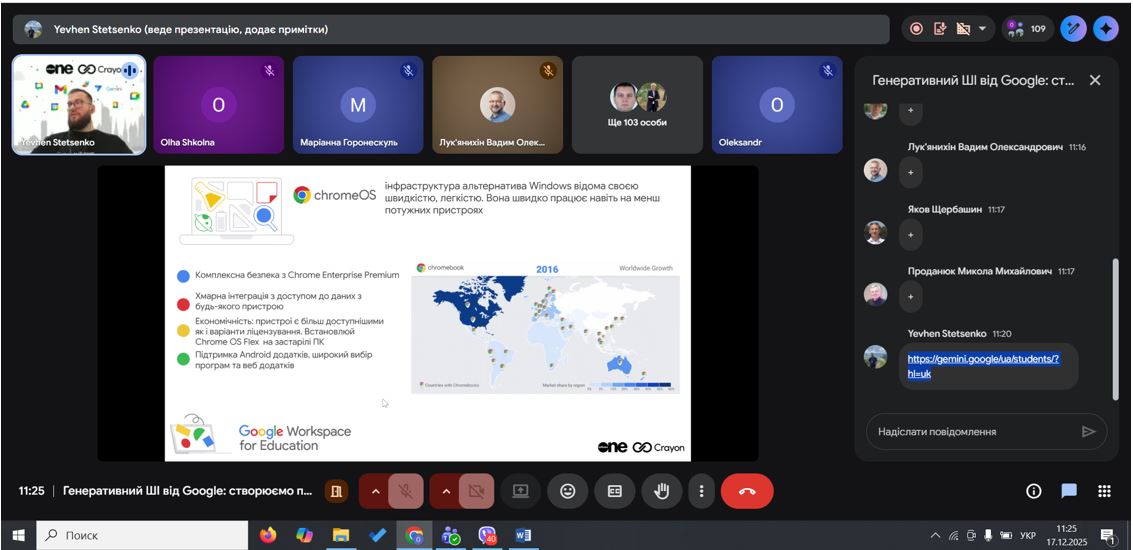This screenshot has height=550, width=1133.
Task: Unmute the microphone
Action: (x=406, y=491)
